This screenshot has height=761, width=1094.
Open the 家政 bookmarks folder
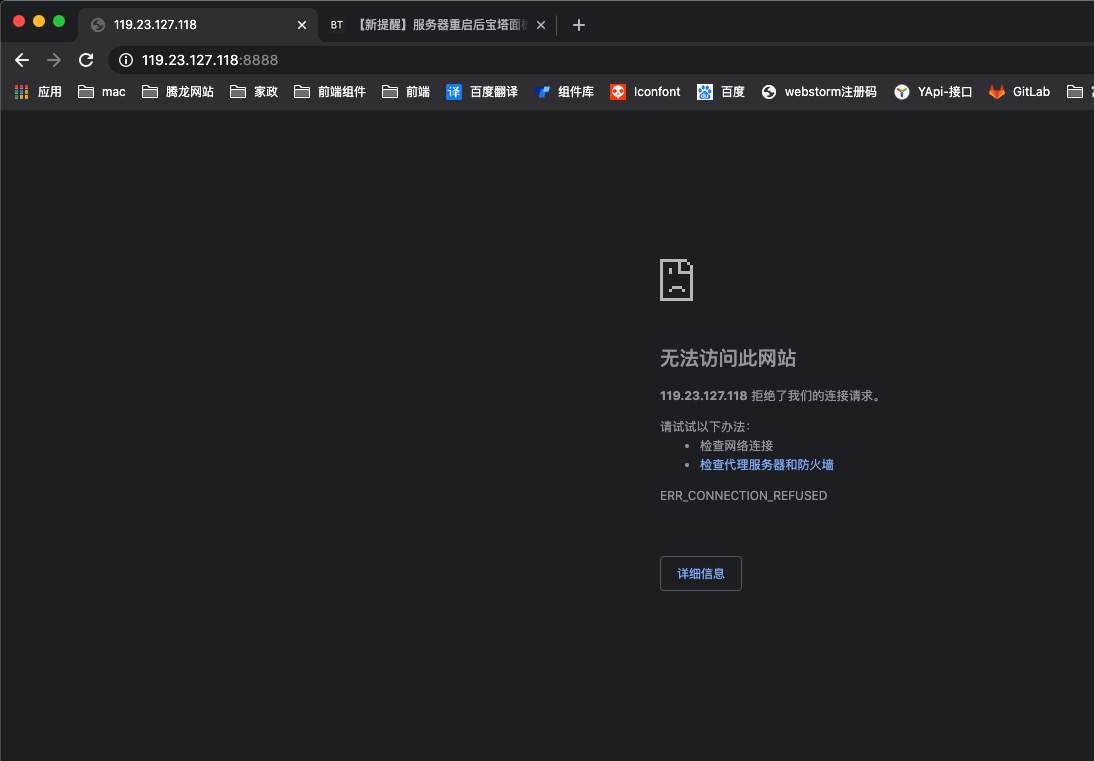[254, 92]
